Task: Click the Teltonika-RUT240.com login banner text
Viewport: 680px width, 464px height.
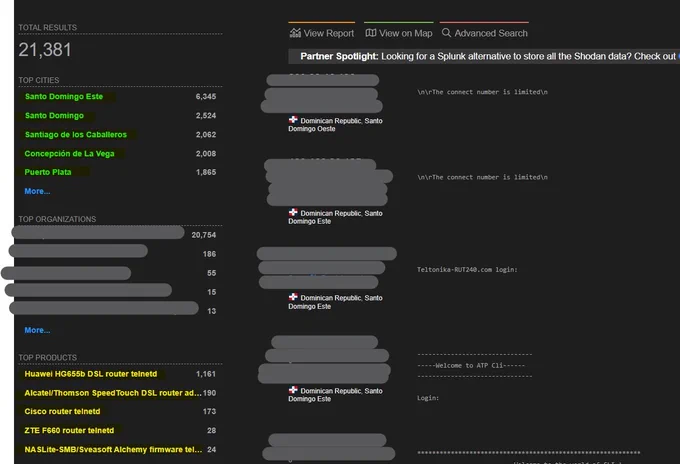Action: [x=467, y=270]
